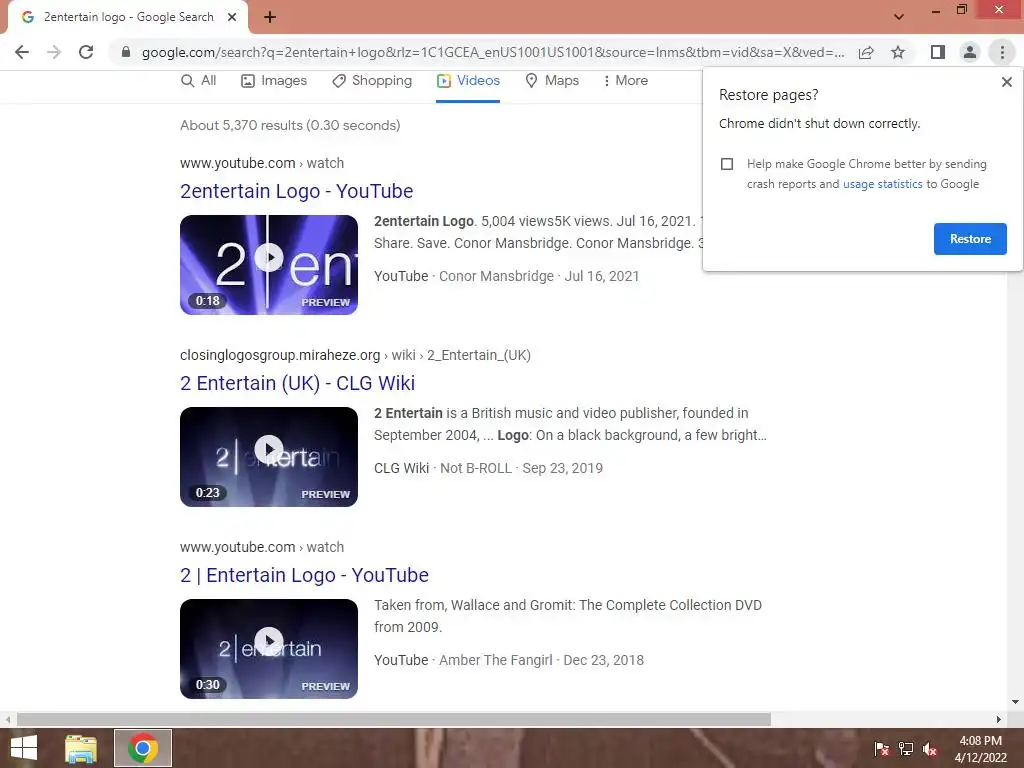Open Action Center flag tray icon
The image size is (1024, 768).
pyautogui.click(x=882, y=749)
